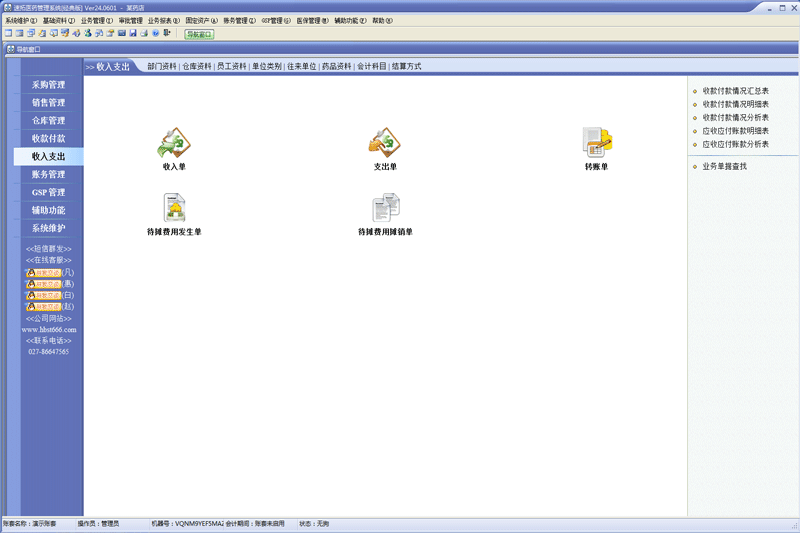The height and width of the screenshot is (533, 800).
Task: Open 应收应付账款分析表 report
Action: [x=736, y=144]
